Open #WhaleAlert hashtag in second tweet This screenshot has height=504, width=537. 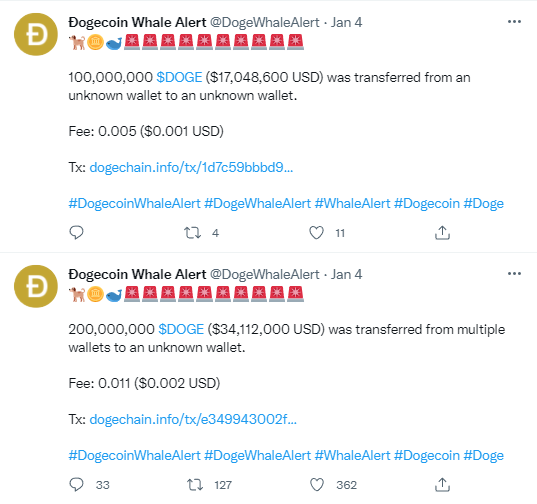pos(352,455)
